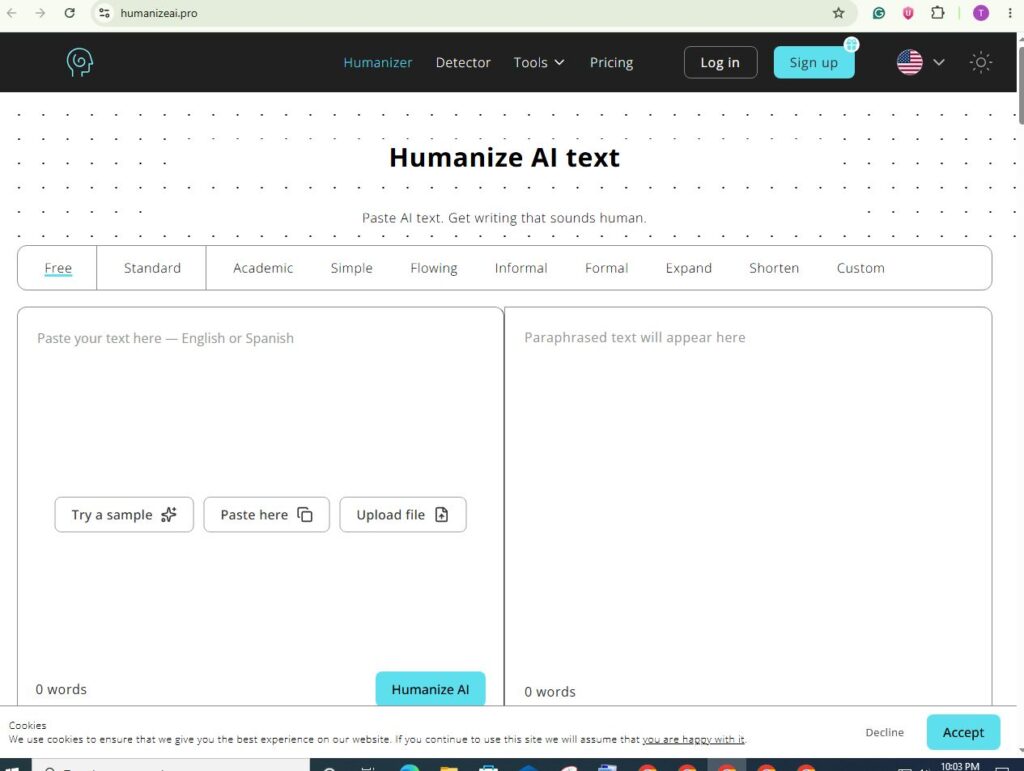Open the Grammarly extension icon

click(879, 13)
